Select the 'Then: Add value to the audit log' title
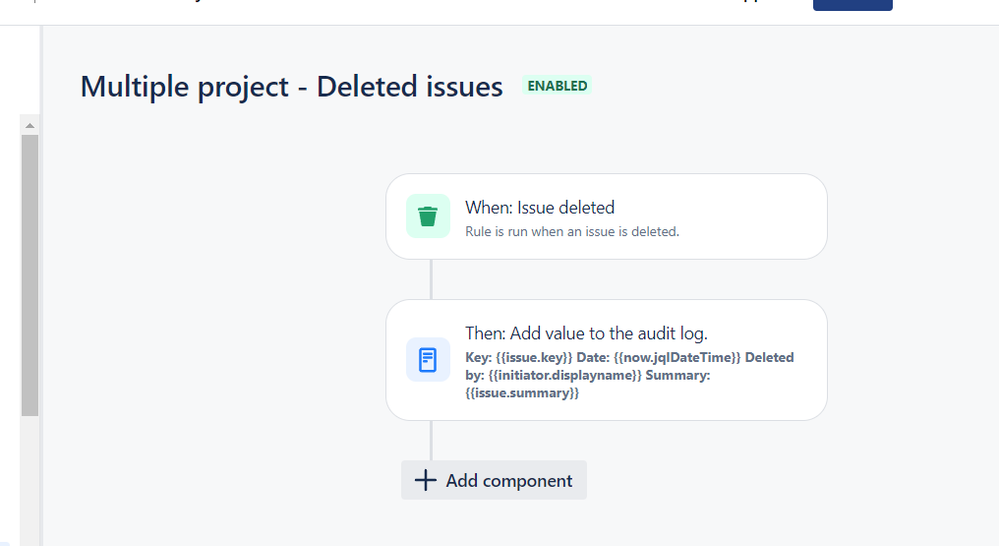The width and height of the screenshot is (999, 546). click(x=586, y=333)
